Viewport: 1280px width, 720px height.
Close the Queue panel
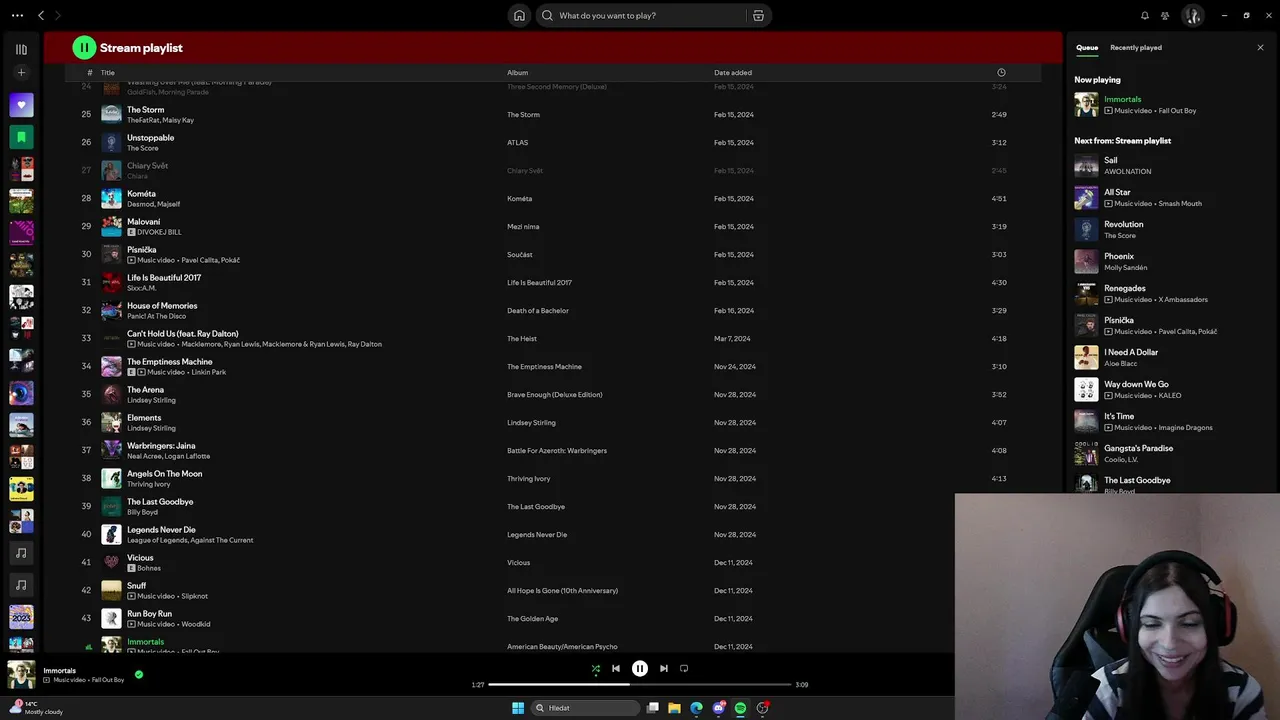pos(1260,47)
